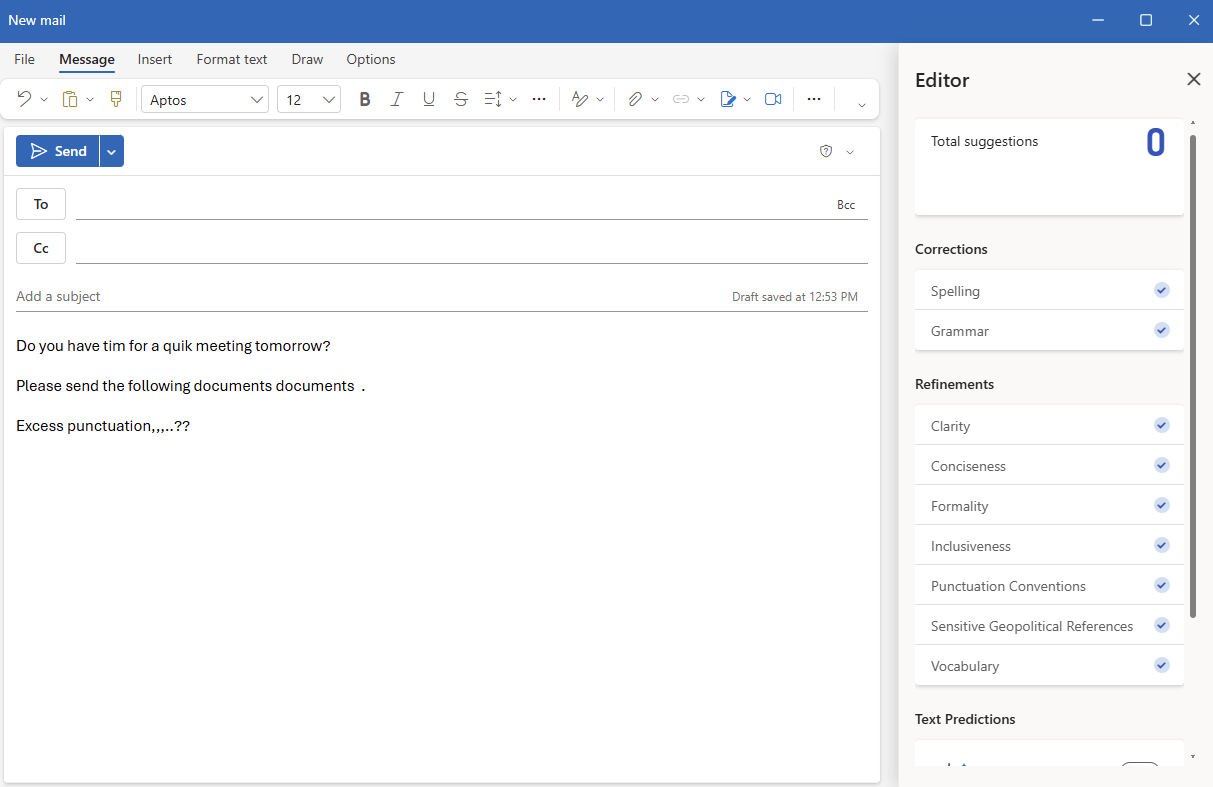Click into the To address field

coord(452,204)
